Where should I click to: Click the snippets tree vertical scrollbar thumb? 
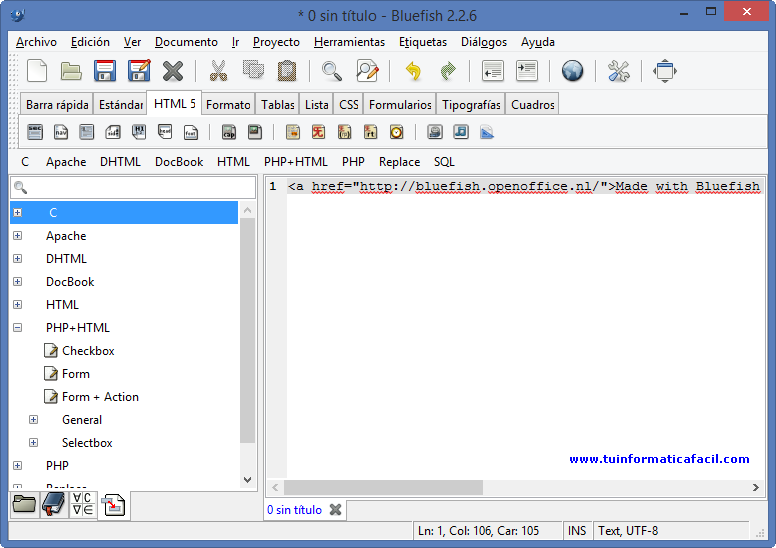tap(247, 330)
